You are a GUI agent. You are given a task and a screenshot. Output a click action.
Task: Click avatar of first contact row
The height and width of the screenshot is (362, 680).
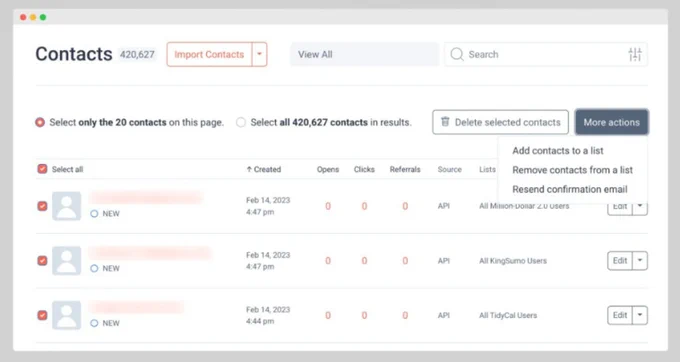(x=66, y=206)
